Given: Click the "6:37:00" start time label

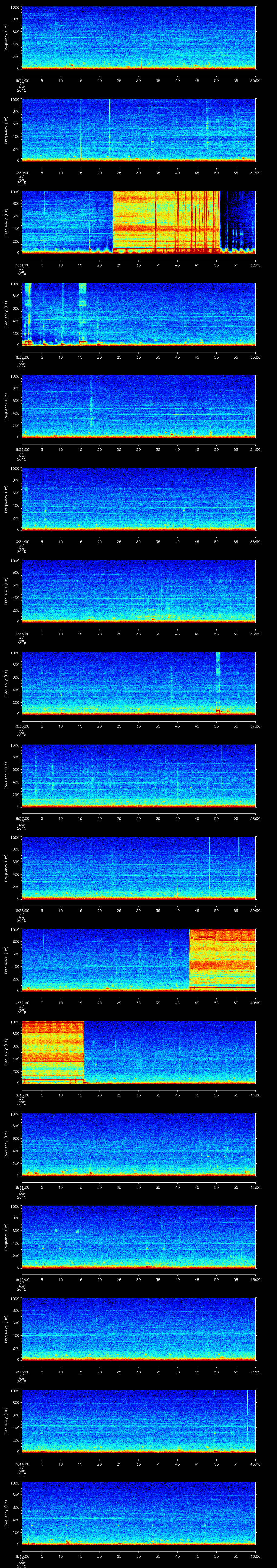Looking at the screenshot, I should [x=22, y=818].
